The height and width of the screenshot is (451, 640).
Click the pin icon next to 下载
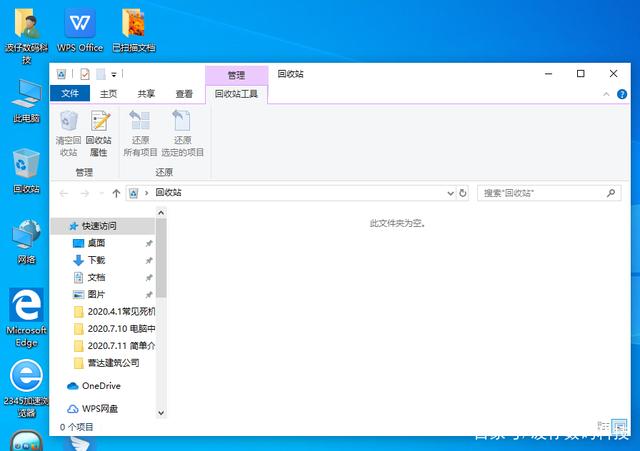point(149,260)
